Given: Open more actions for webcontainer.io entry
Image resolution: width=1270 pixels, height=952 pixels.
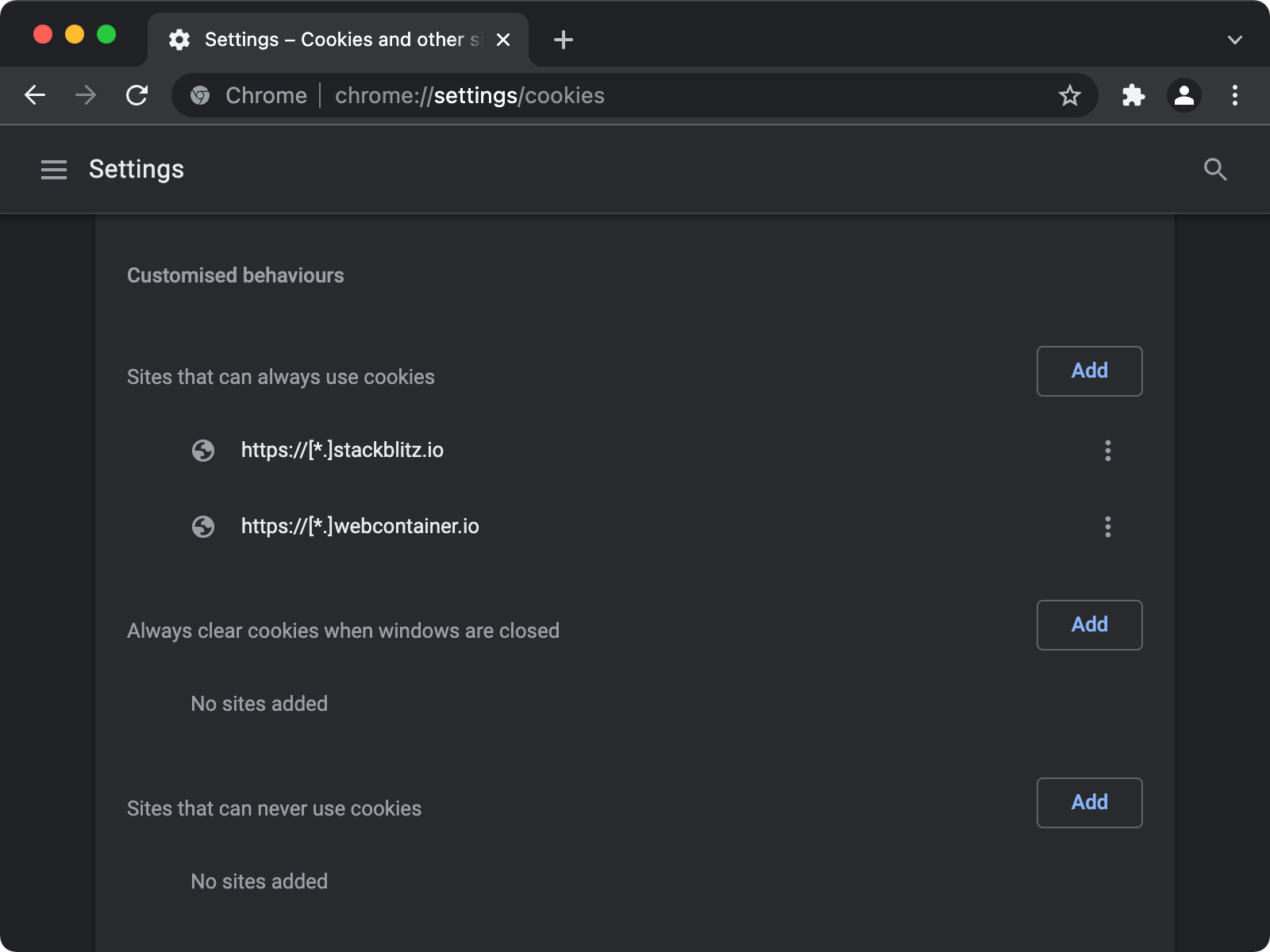Looking at the screenshot, I should click(1108, 527).
